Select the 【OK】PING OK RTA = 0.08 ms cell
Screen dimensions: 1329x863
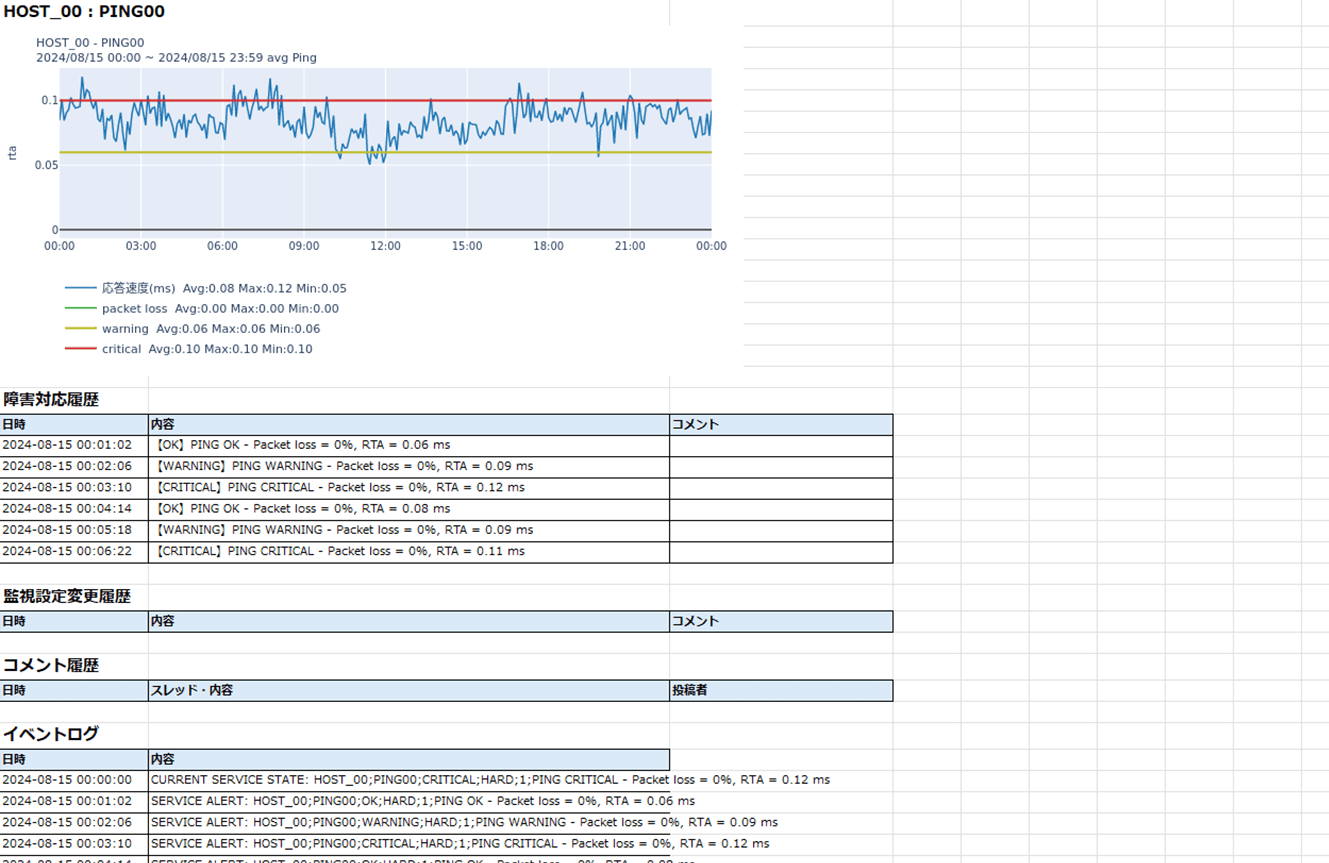pos(409,509)
